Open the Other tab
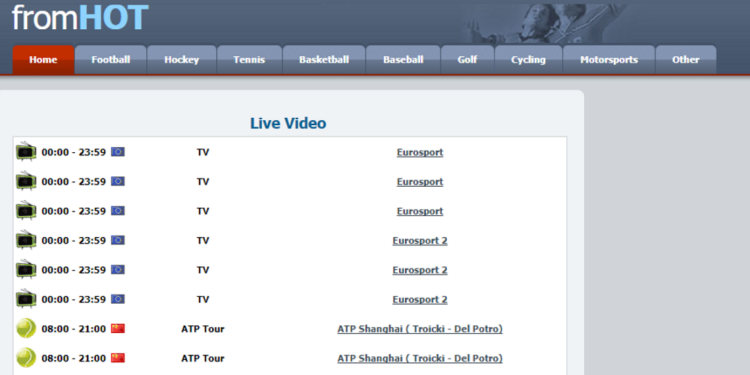The height and width of the screenshot is (375, 750). pyautogui.click(x=685, y=60)
